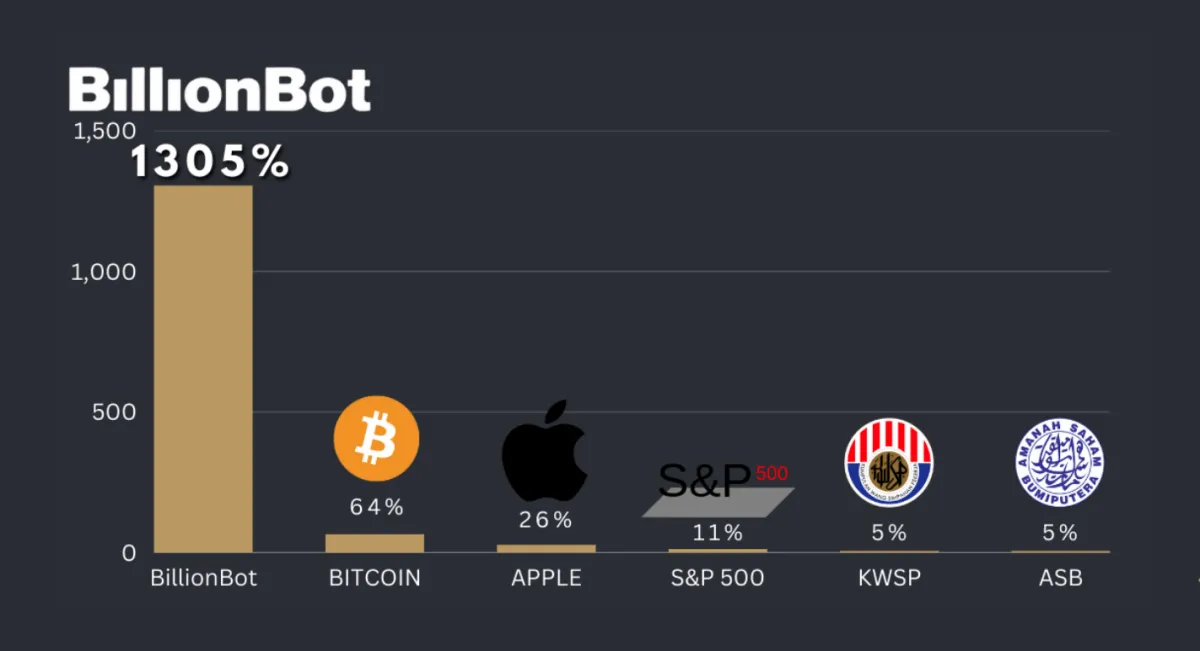This screenshot has height=651, width=1200.
Task: Click the 26% Apple value label
Action: coord(545,520)
